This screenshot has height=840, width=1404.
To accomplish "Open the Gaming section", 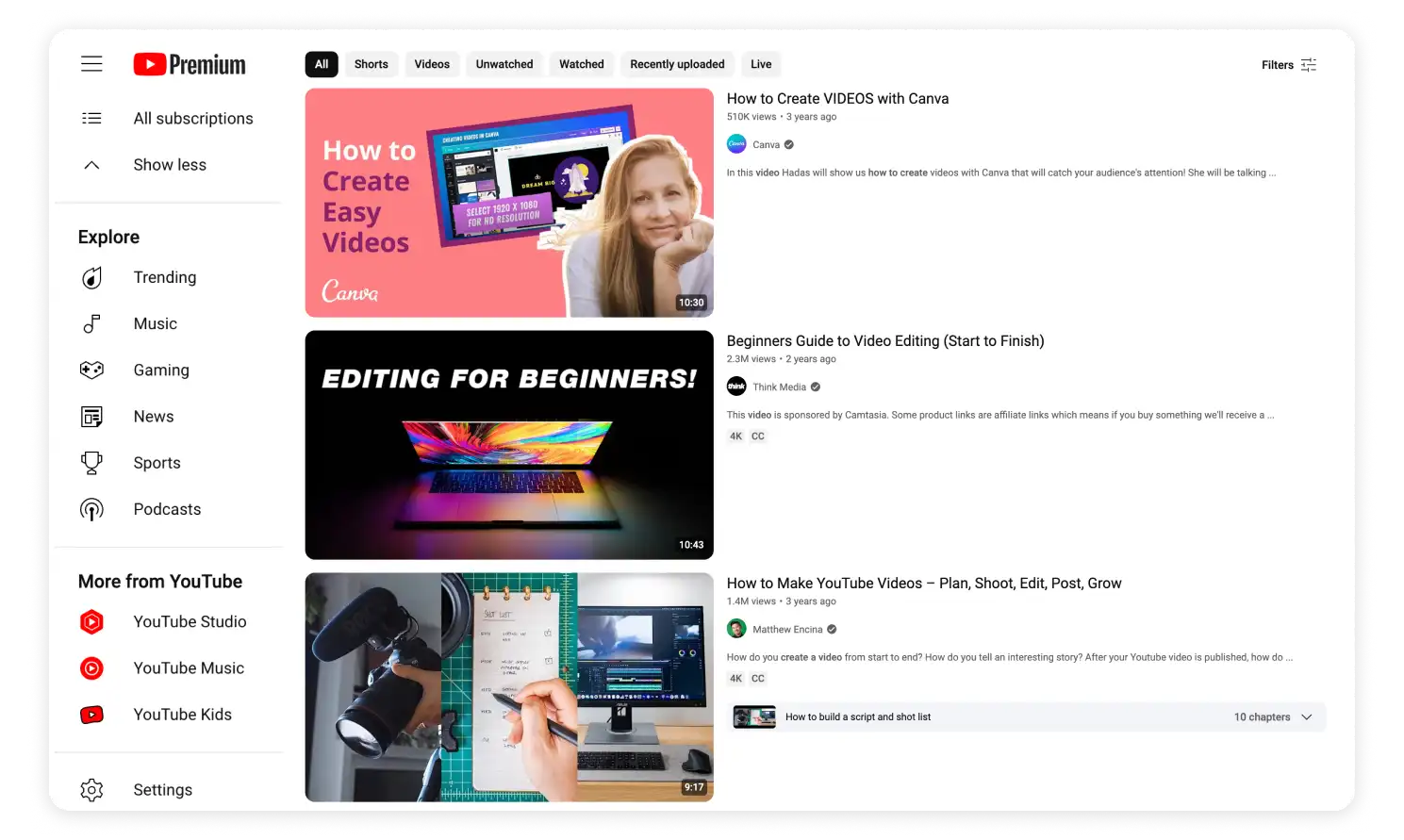I will click(160, 370).
